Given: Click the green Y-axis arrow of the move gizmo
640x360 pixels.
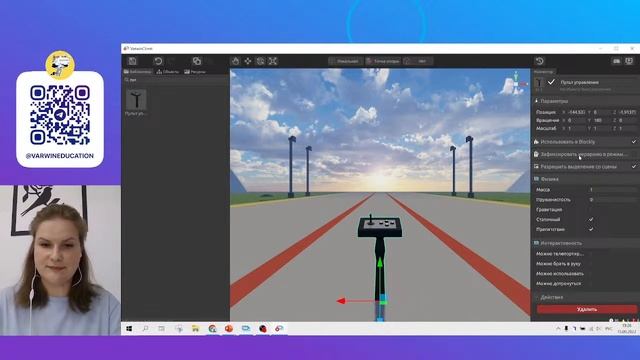Looking at the screenshot, I should tap(380, 262).
